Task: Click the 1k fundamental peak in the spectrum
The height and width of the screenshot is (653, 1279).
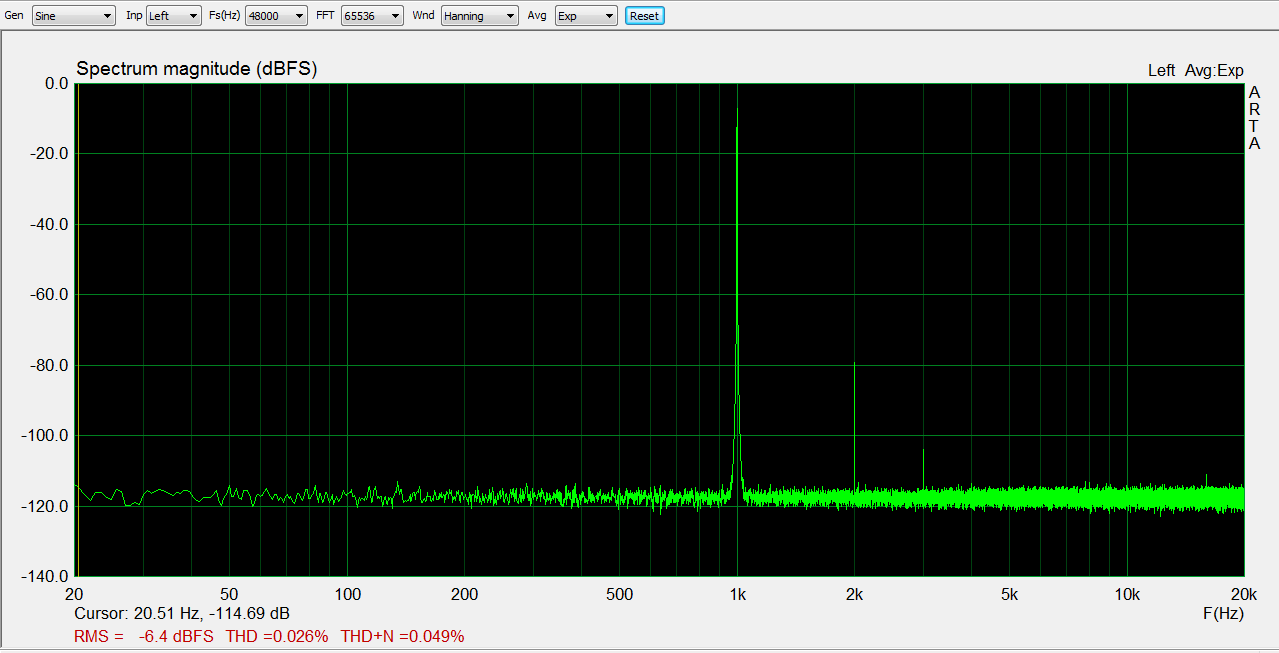Action: tap(737, 300)
